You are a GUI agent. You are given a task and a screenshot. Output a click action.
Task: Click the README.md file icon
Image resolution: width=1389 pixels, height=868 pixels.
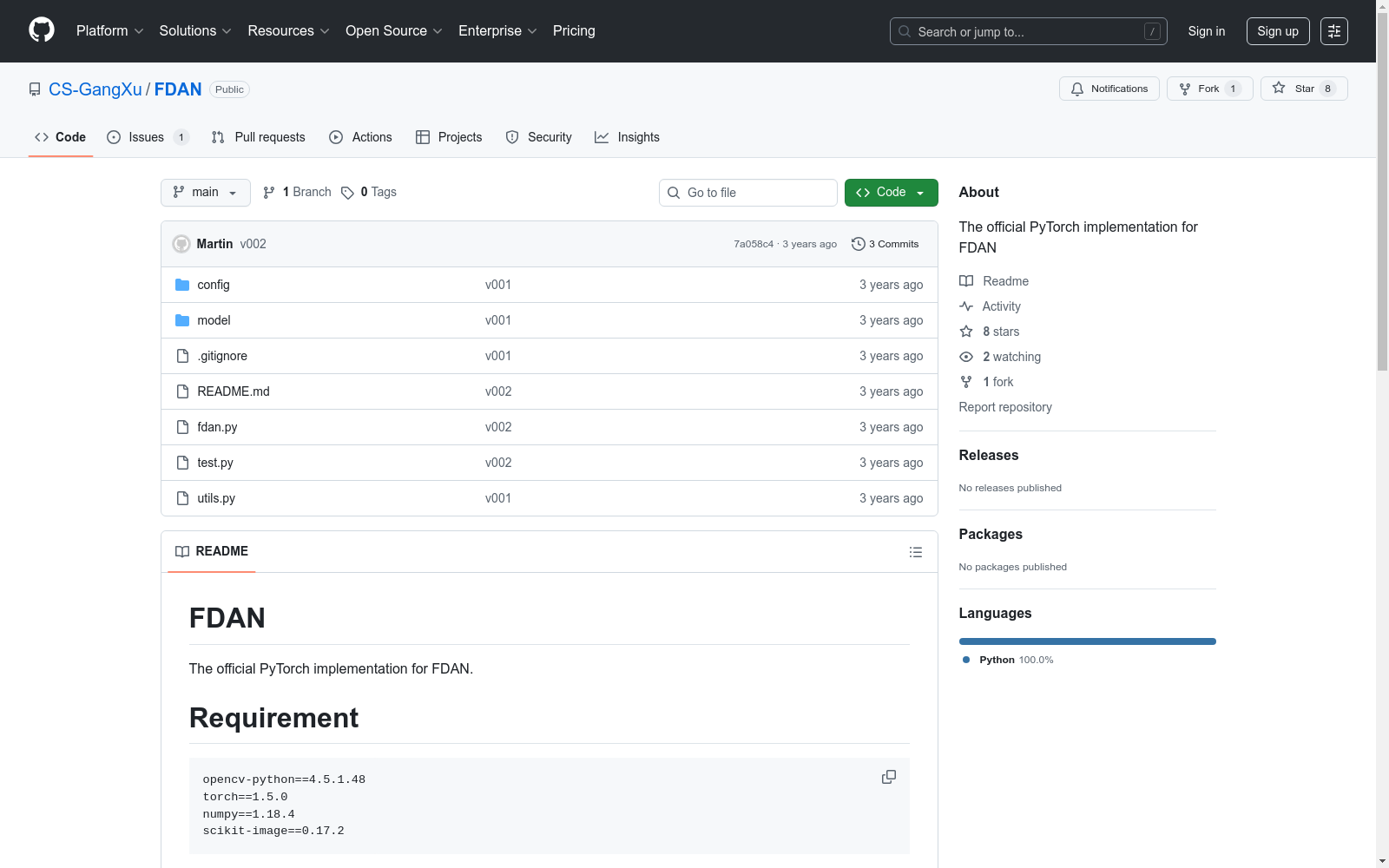182,391
